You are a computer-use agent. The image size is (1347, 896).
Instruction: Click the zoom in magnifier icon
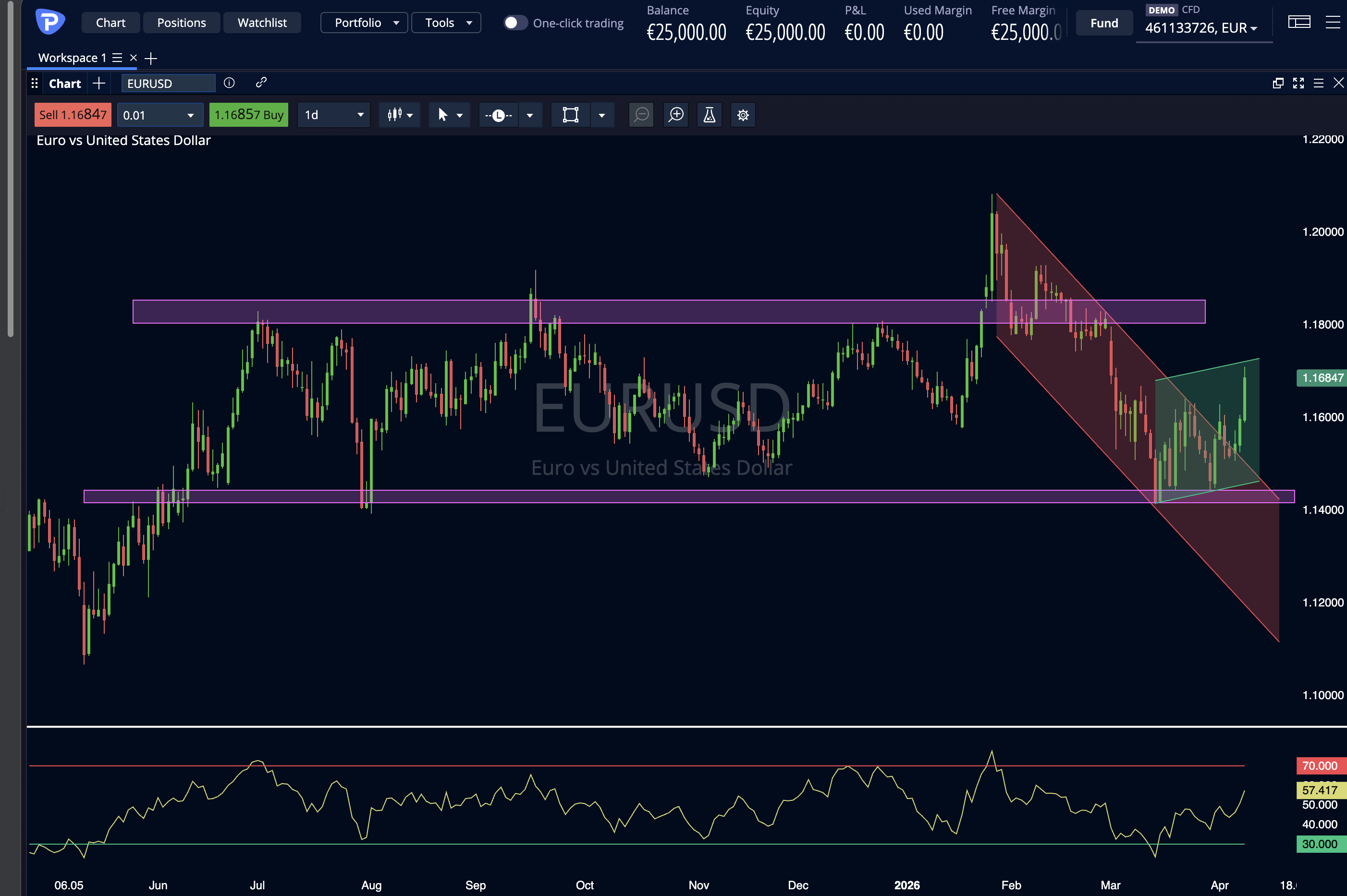[x=676, y=115]
